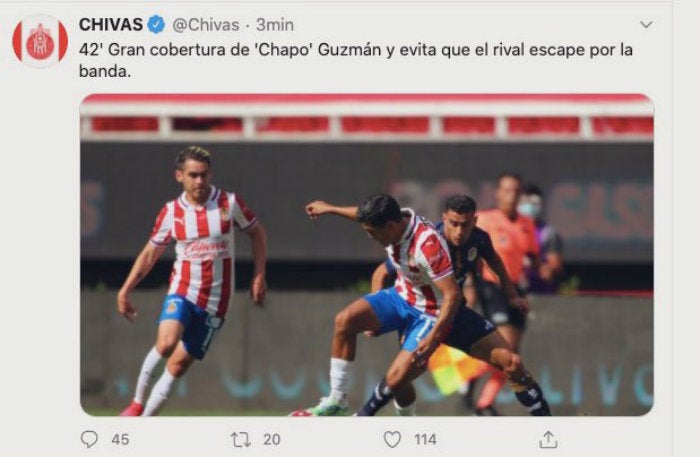Open the Chivas profile avatar
700x457 pixels.
(40, 42)
